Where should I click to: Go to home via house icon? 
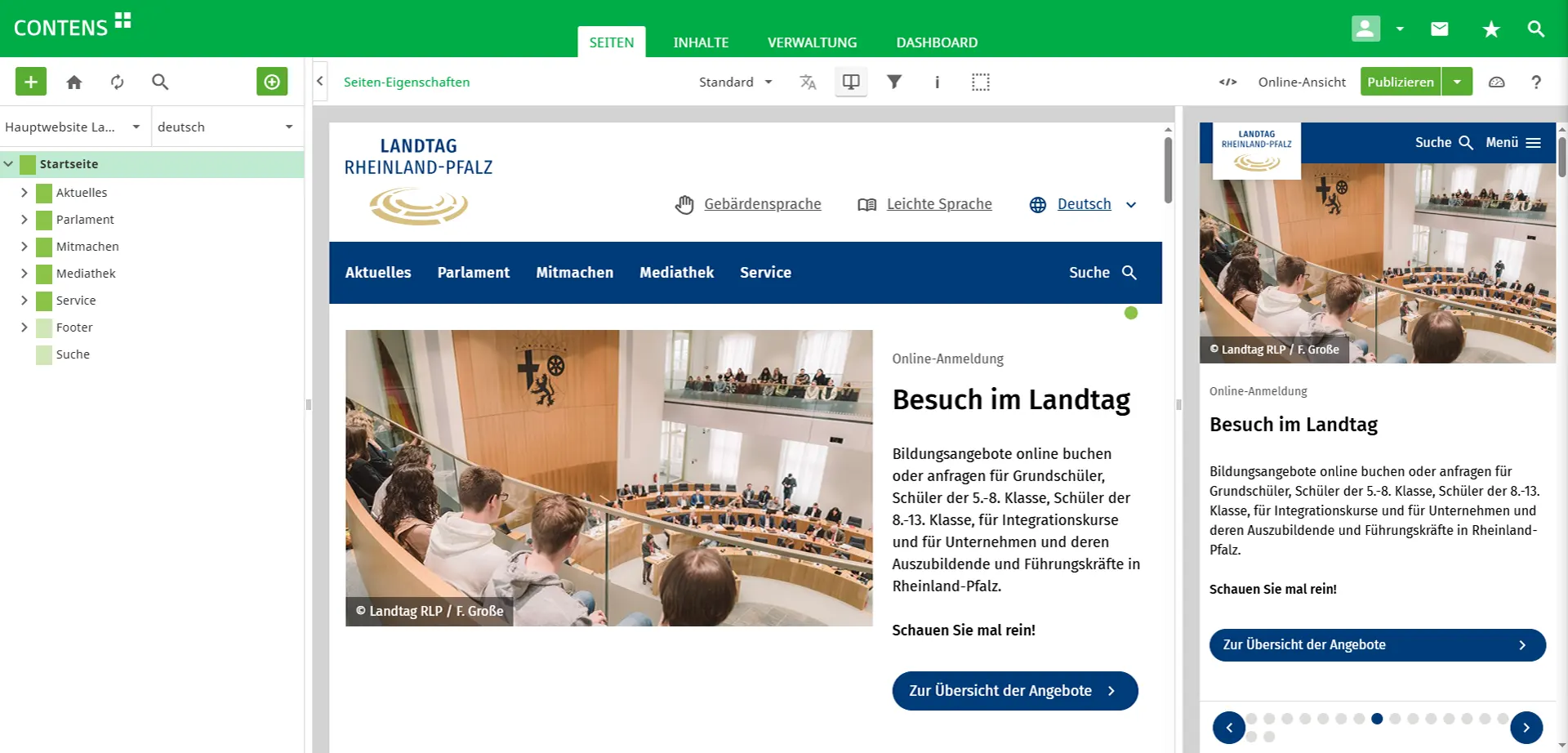(74, 82)
